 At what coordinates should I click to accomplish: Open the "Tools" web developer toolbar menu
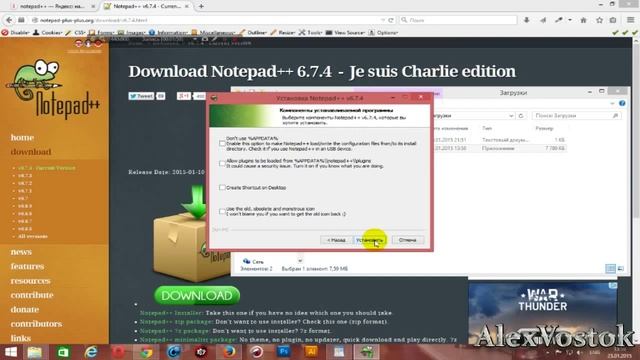click(x=311, y=33)
